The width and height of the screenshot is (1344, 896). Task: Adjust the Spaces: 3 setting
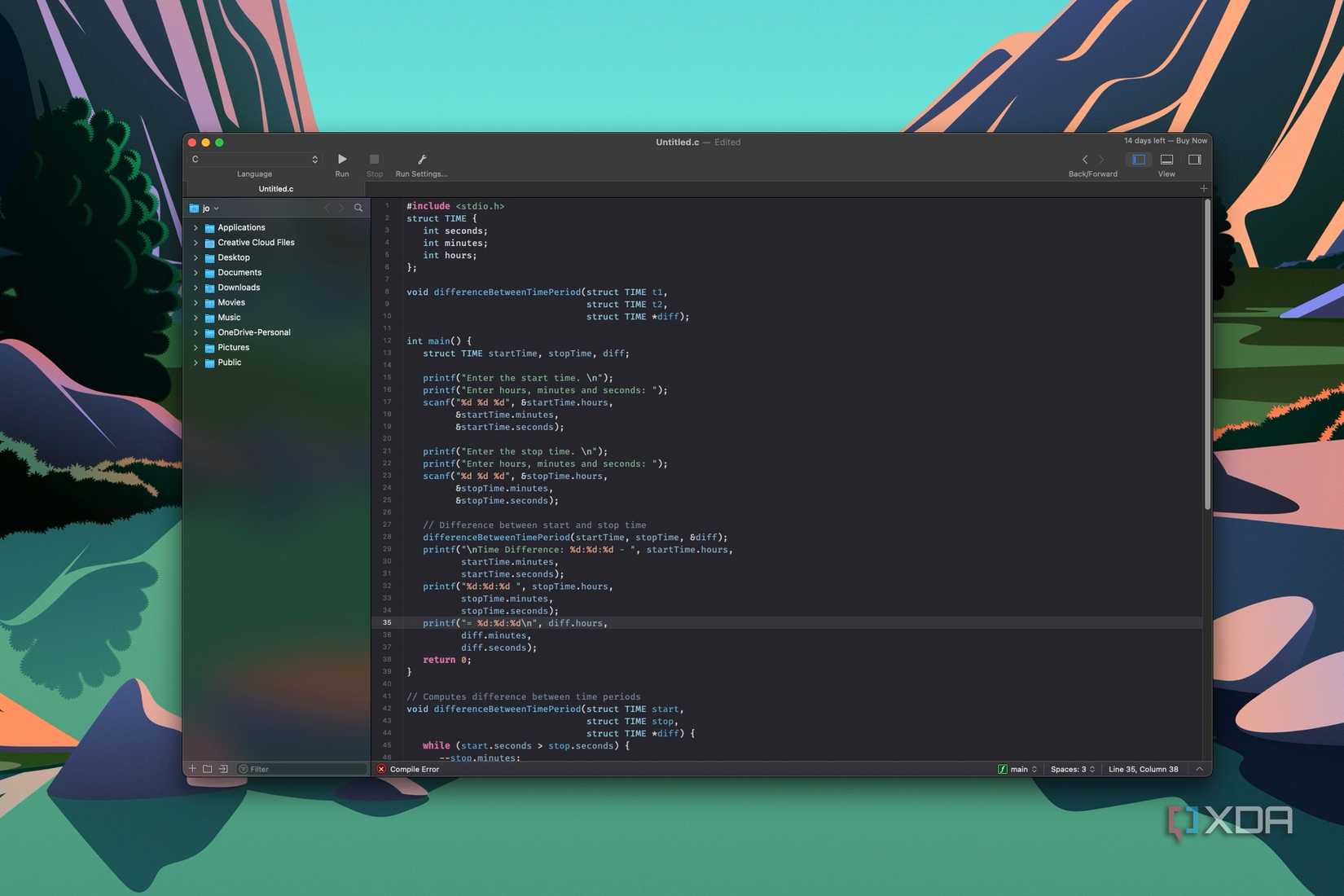pyautogui.click(x=1071, y=768)
